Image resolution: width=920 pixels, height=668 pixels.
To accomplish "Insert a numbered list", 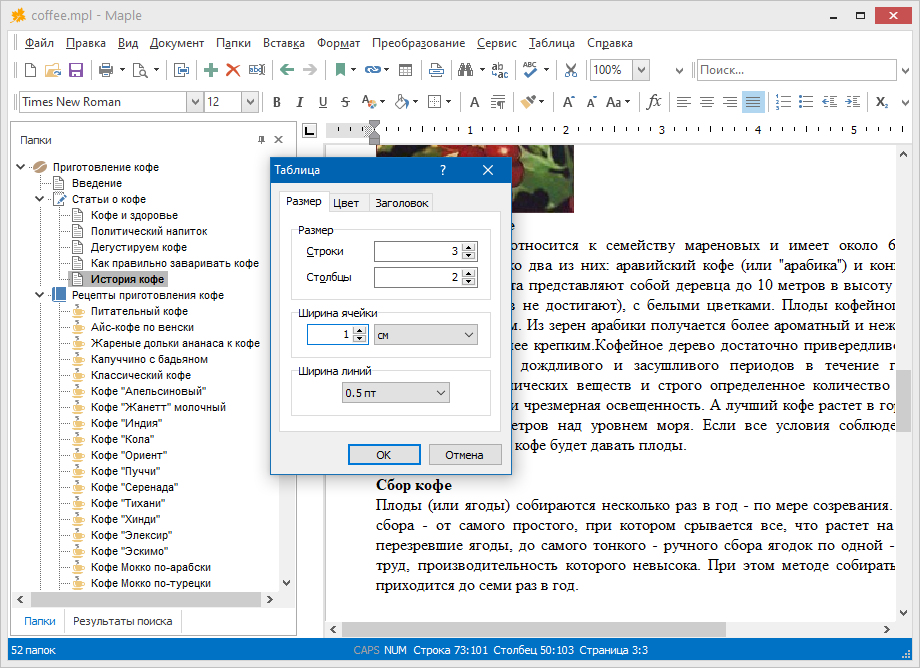I will (783, 102).
